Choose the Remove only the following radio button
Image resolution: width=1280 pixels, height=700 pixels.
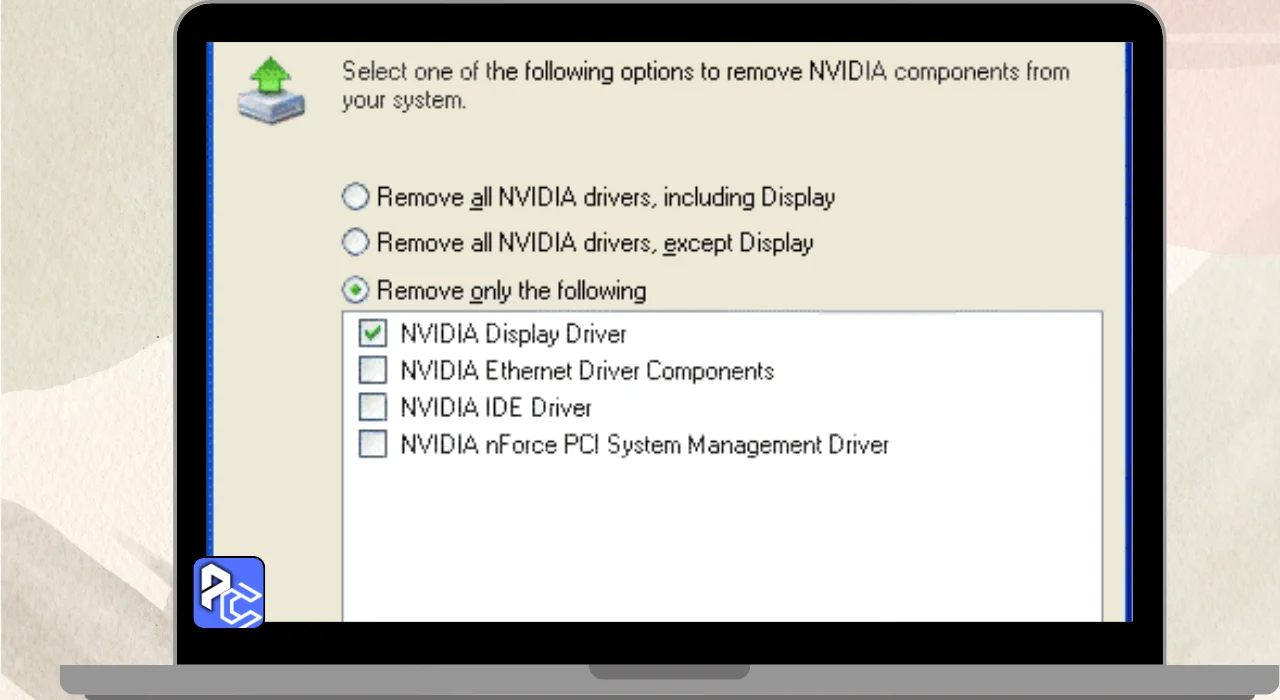pyautogui.click(x=356, y=291)
